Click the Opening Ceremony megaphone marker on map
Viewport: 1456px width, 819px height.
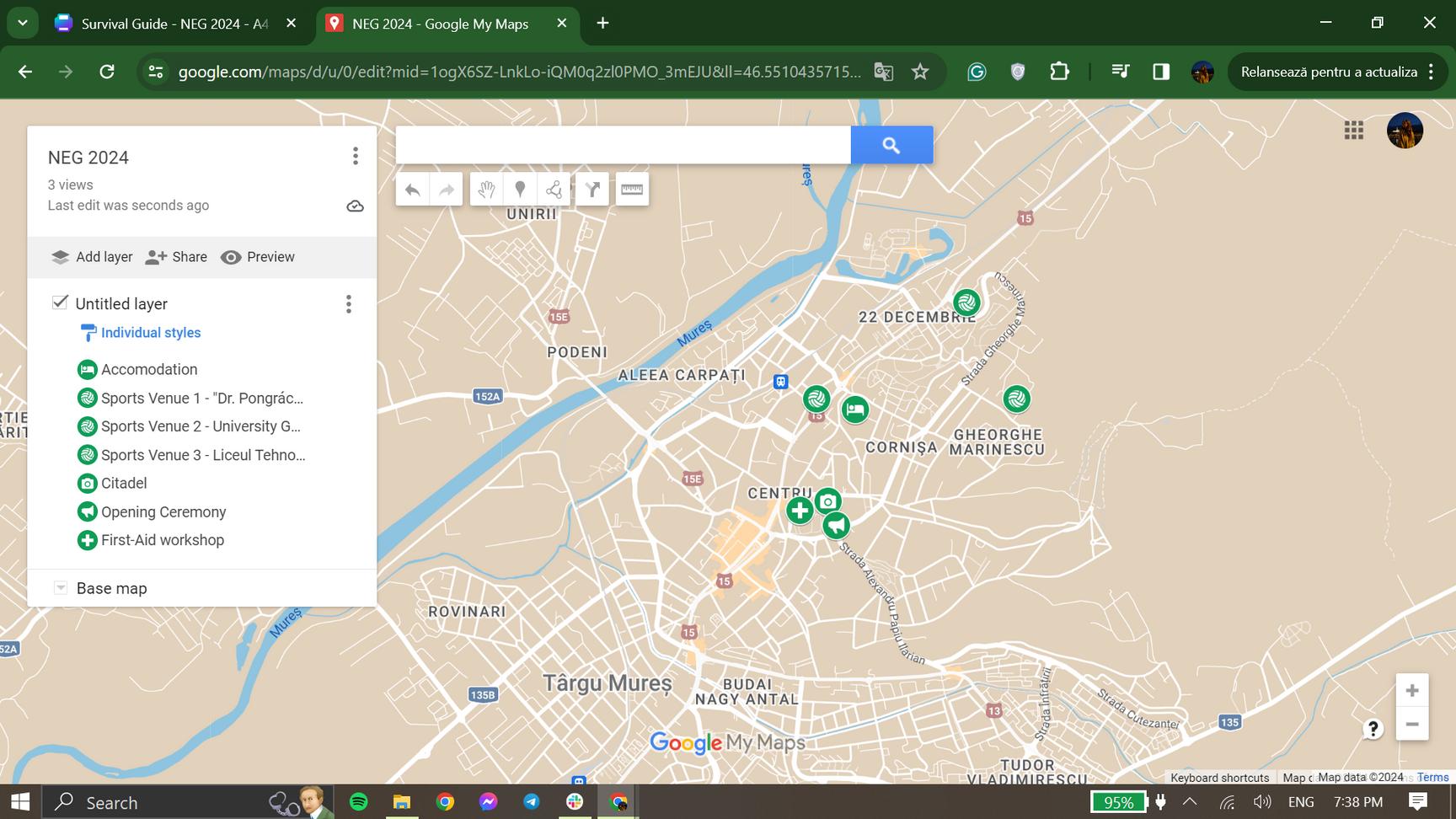click(836, 526)
